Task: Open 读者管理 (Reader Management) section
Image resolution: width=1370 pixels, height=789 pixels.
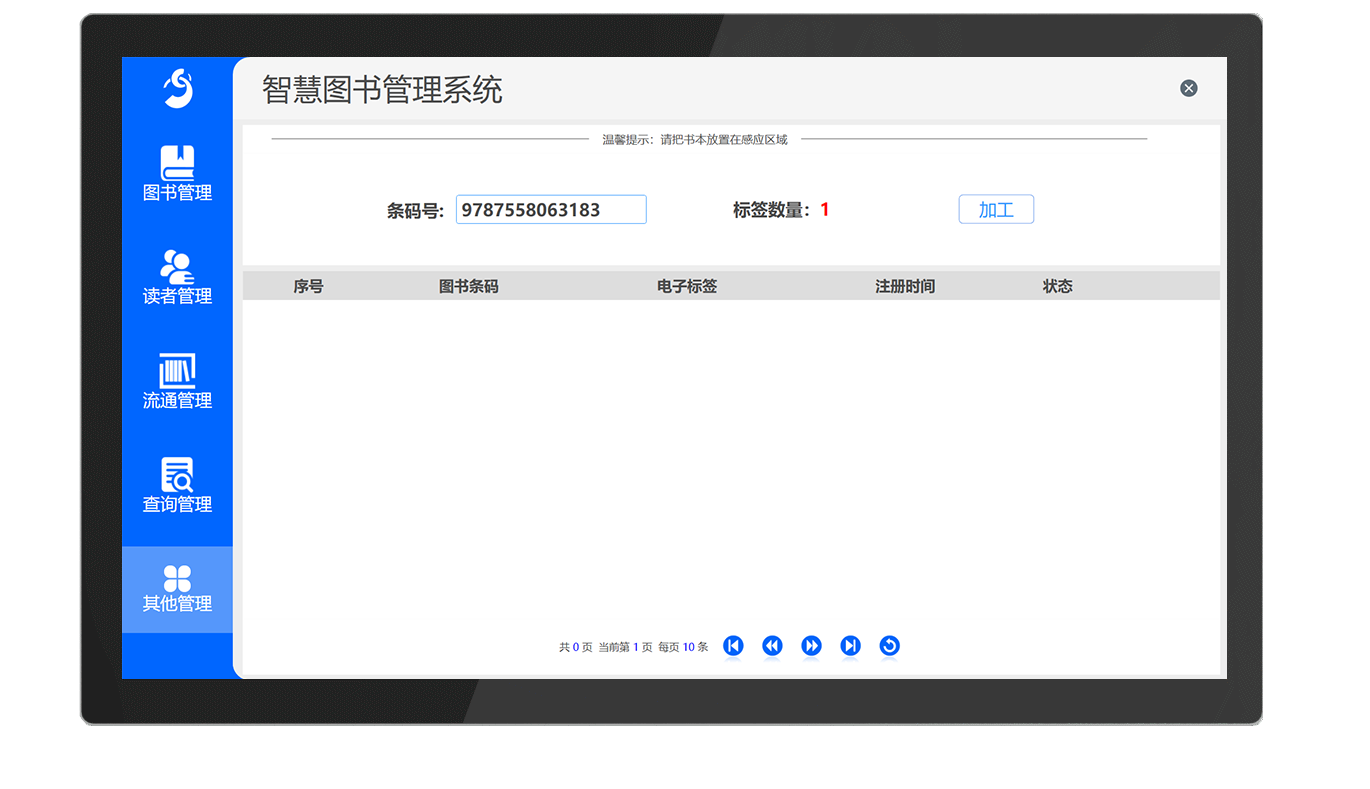Action: tap(177, 277)
